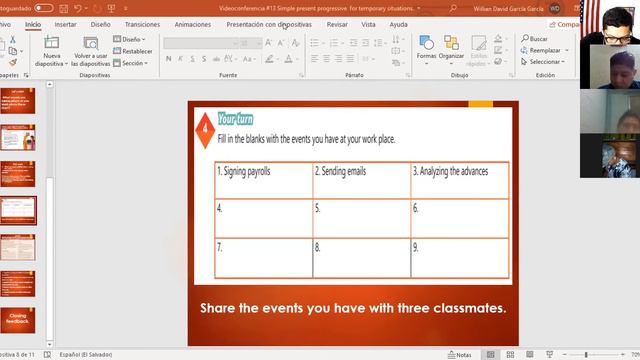Open the slide layout Diseño dropdown
Image resolution: width=640 pixels, height=360 pixels.
pos(129,39)
